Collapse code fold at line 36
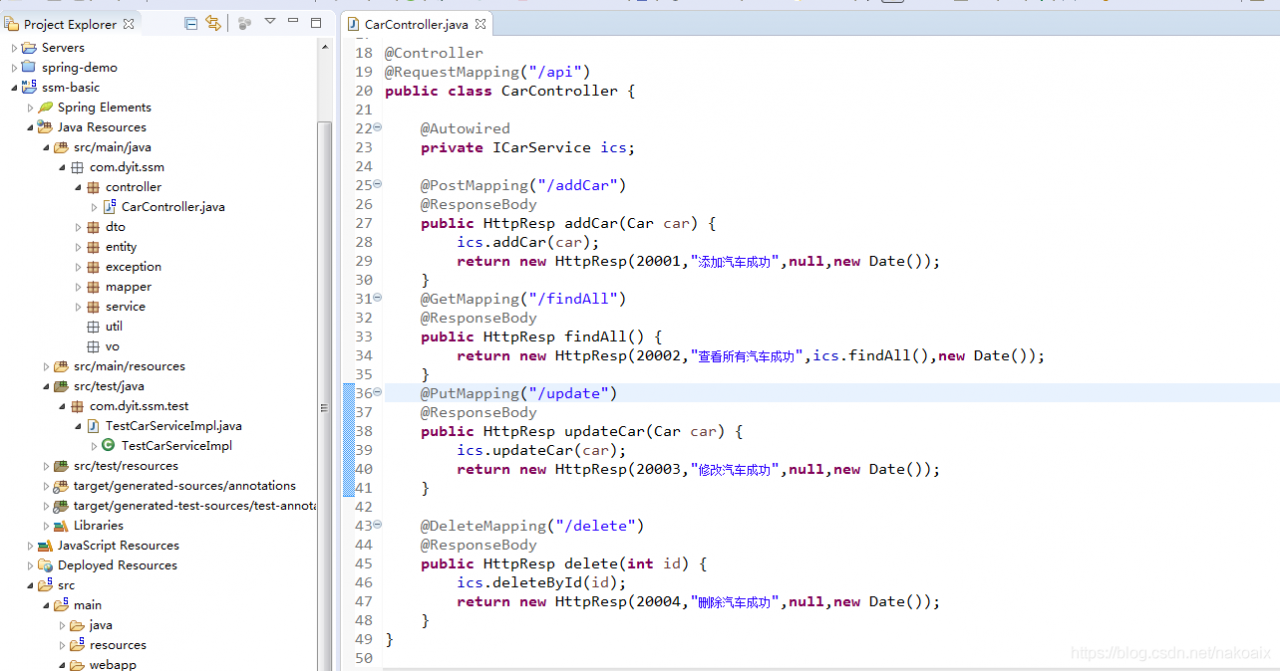The width and height of the screenshot is (1280, 671). click(x=377, y=393)
